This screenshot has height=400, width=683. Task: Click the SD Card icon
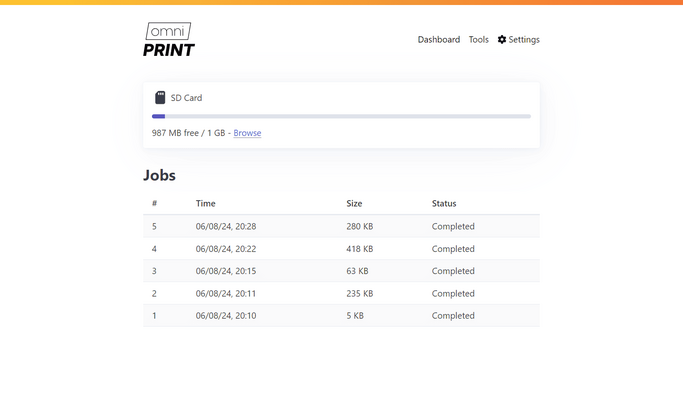click(x=160, y=98)
